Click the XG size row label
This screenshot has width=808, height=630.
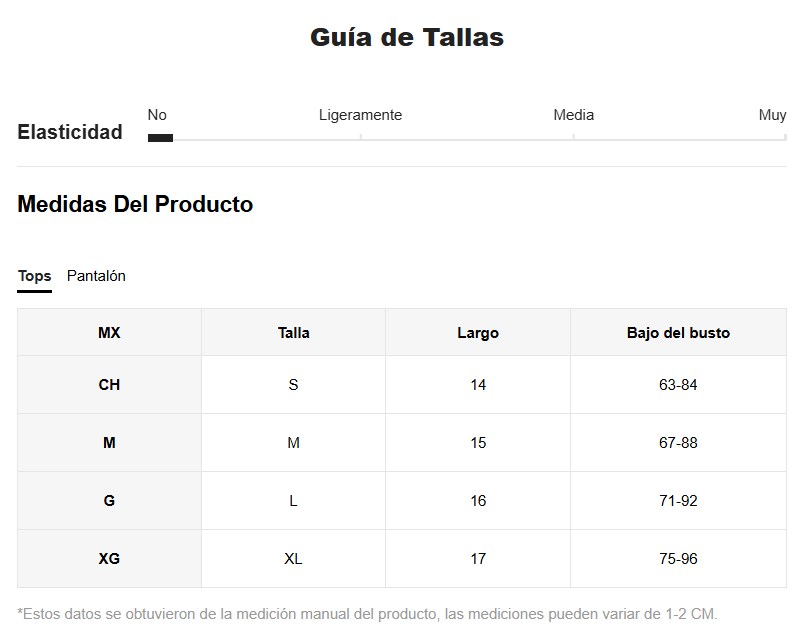coord(109,559)
